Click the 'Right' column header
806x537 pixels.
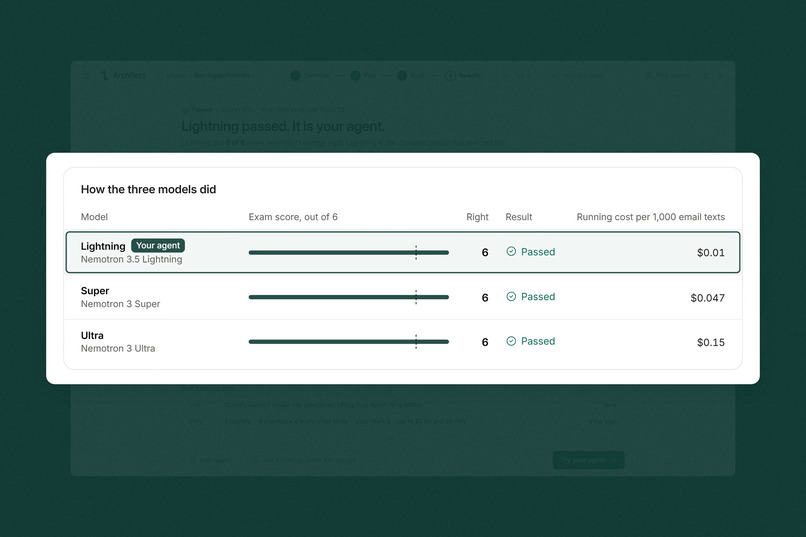tap(477, 217)
